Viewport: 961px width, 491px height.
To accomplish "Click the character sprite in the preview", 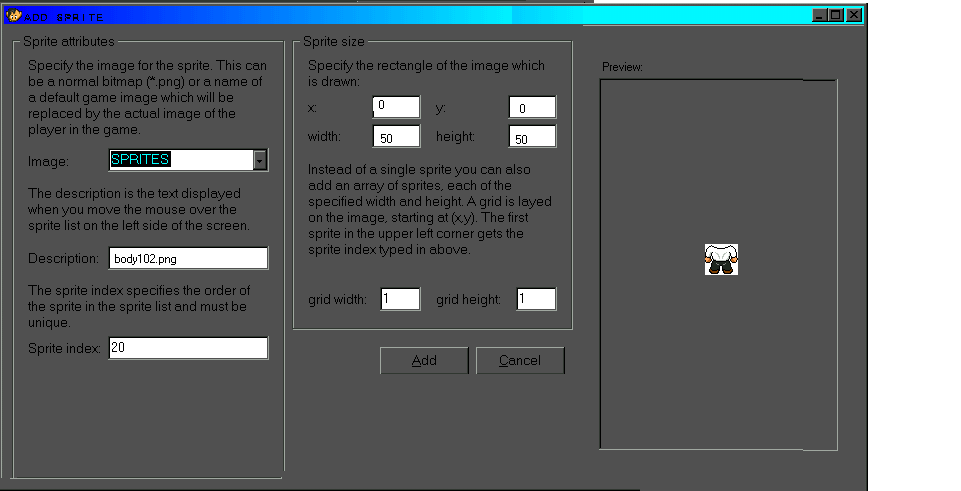I will 721,260.
